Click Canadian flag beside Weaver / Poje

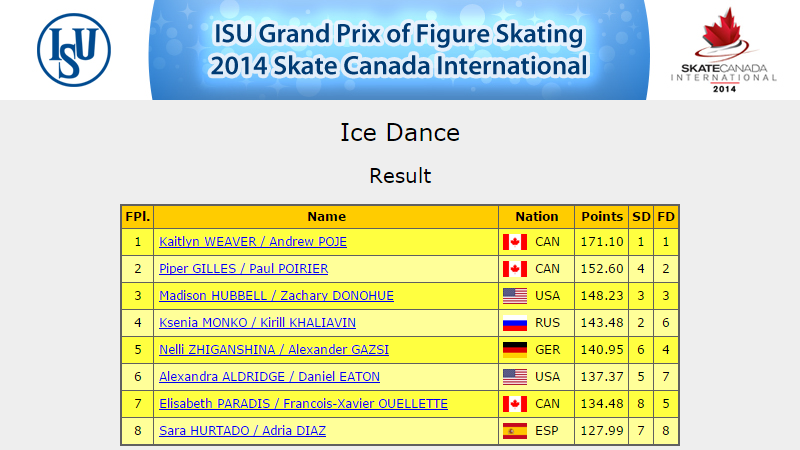(515, 242)
